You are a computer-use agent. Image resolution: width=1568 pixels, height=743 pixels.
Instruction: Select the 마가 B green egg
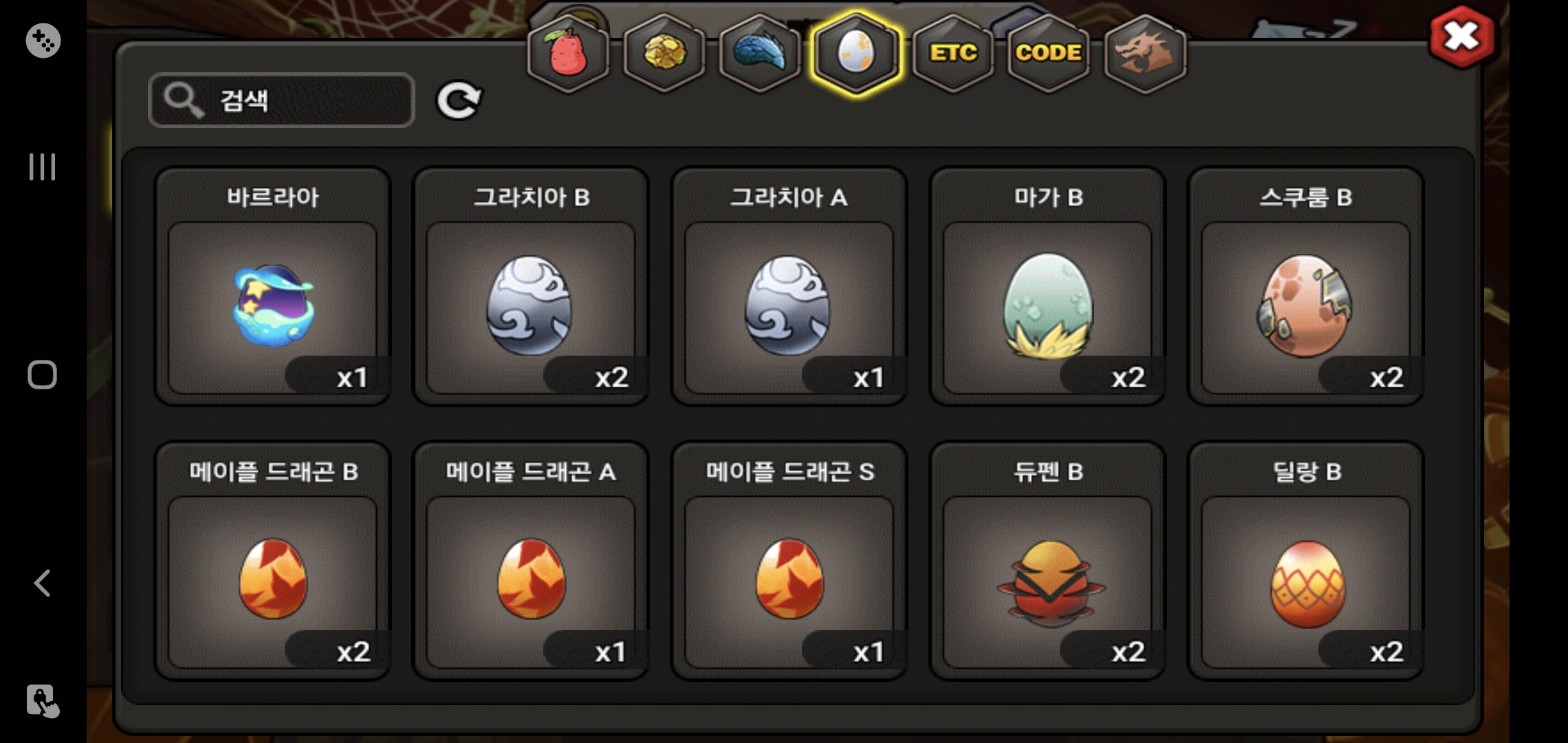(x=1047, y=286)
